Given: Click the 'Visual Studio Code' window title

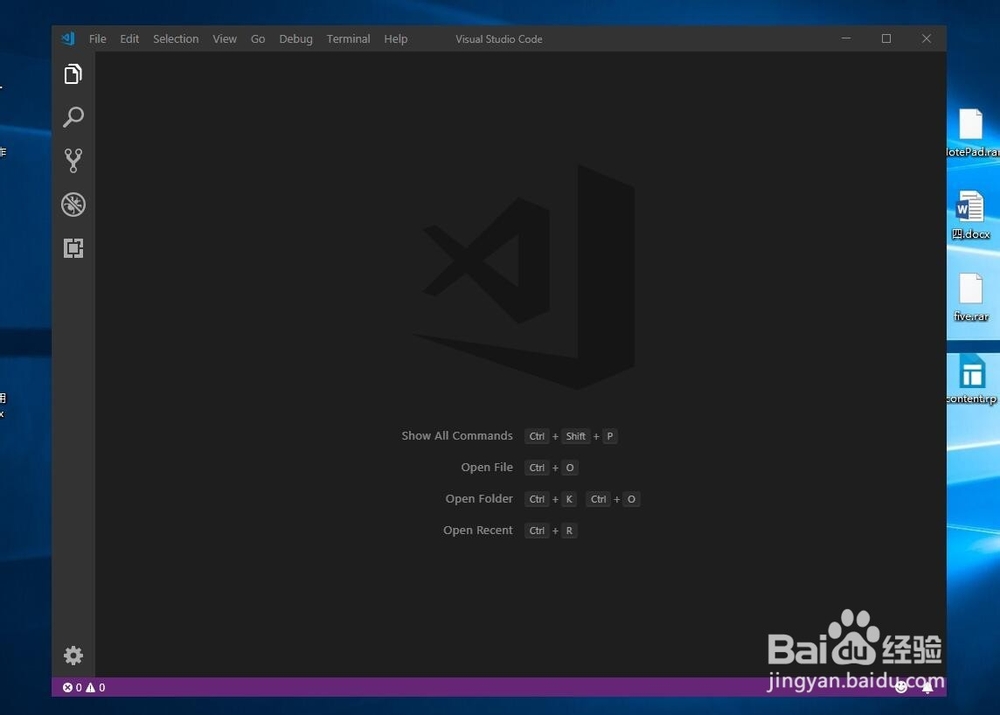Looking at the screenshot, I should (x=499, y=39).
